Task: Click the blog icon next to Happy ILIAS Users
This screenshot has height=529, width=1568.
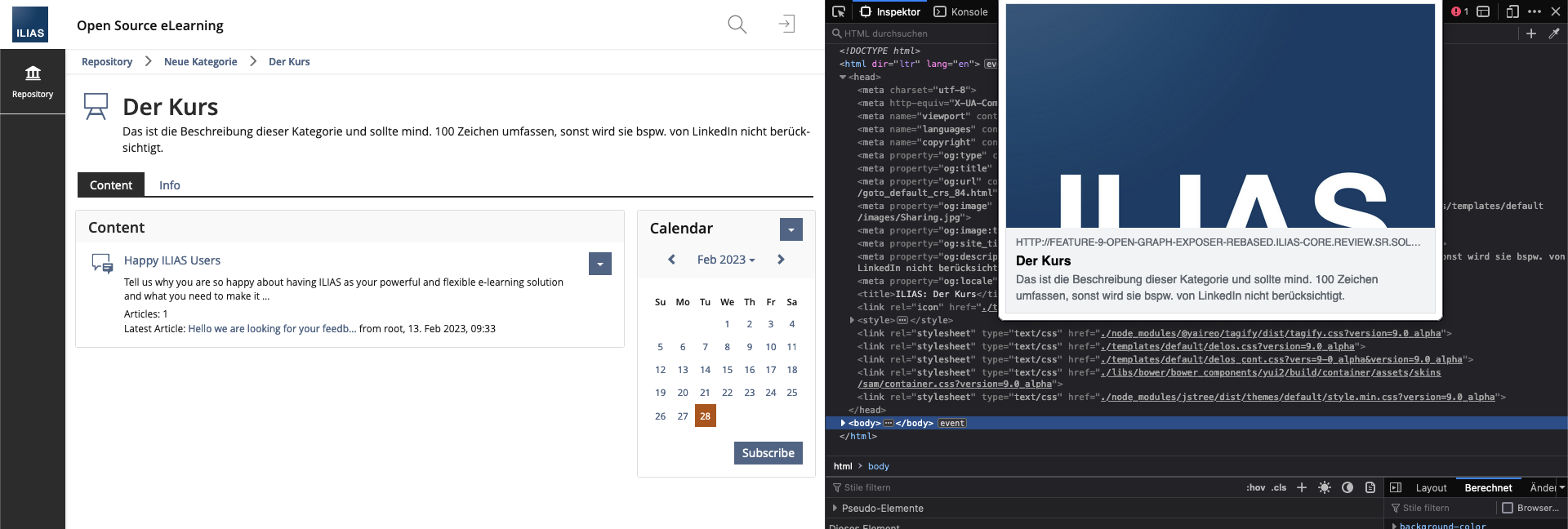Action: tap(102, 263)
